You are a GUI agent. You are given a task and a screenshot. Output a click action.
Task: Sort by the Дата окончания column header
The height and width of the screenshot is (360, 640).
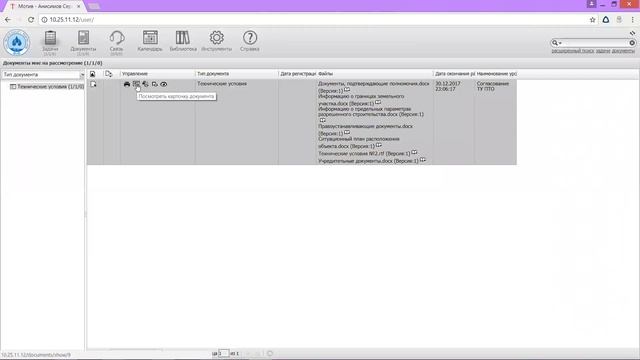(455, 74)
